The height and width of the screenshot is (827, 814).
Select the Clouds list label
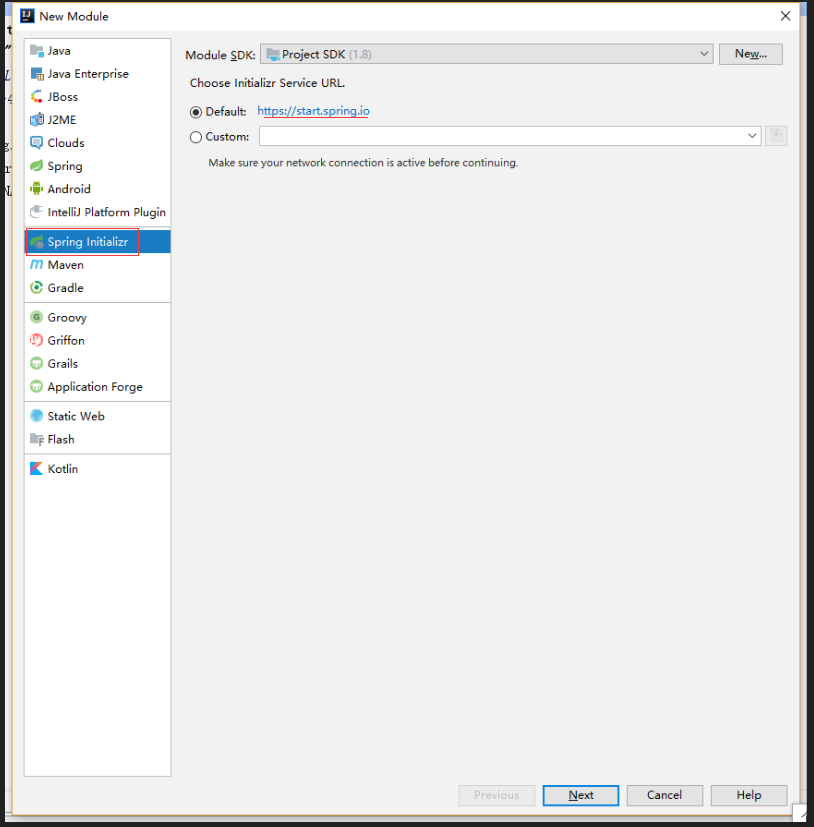click(66, 143)
